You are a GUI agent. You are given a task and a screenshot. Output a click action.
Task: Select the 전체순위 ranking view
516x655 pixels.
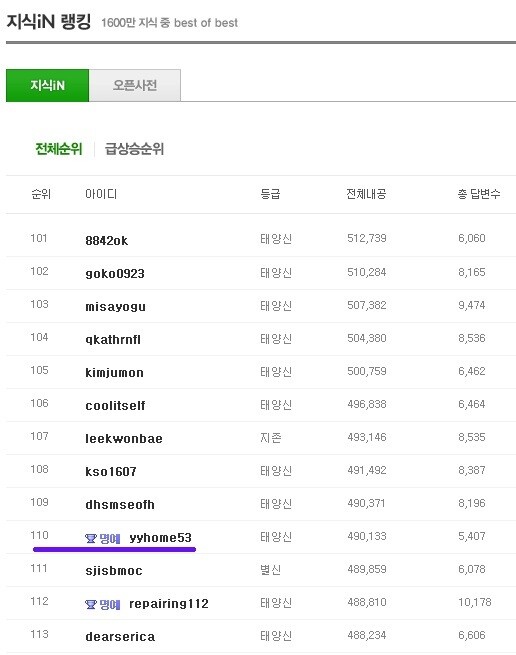pyautogui.click(x=58, y=149)
